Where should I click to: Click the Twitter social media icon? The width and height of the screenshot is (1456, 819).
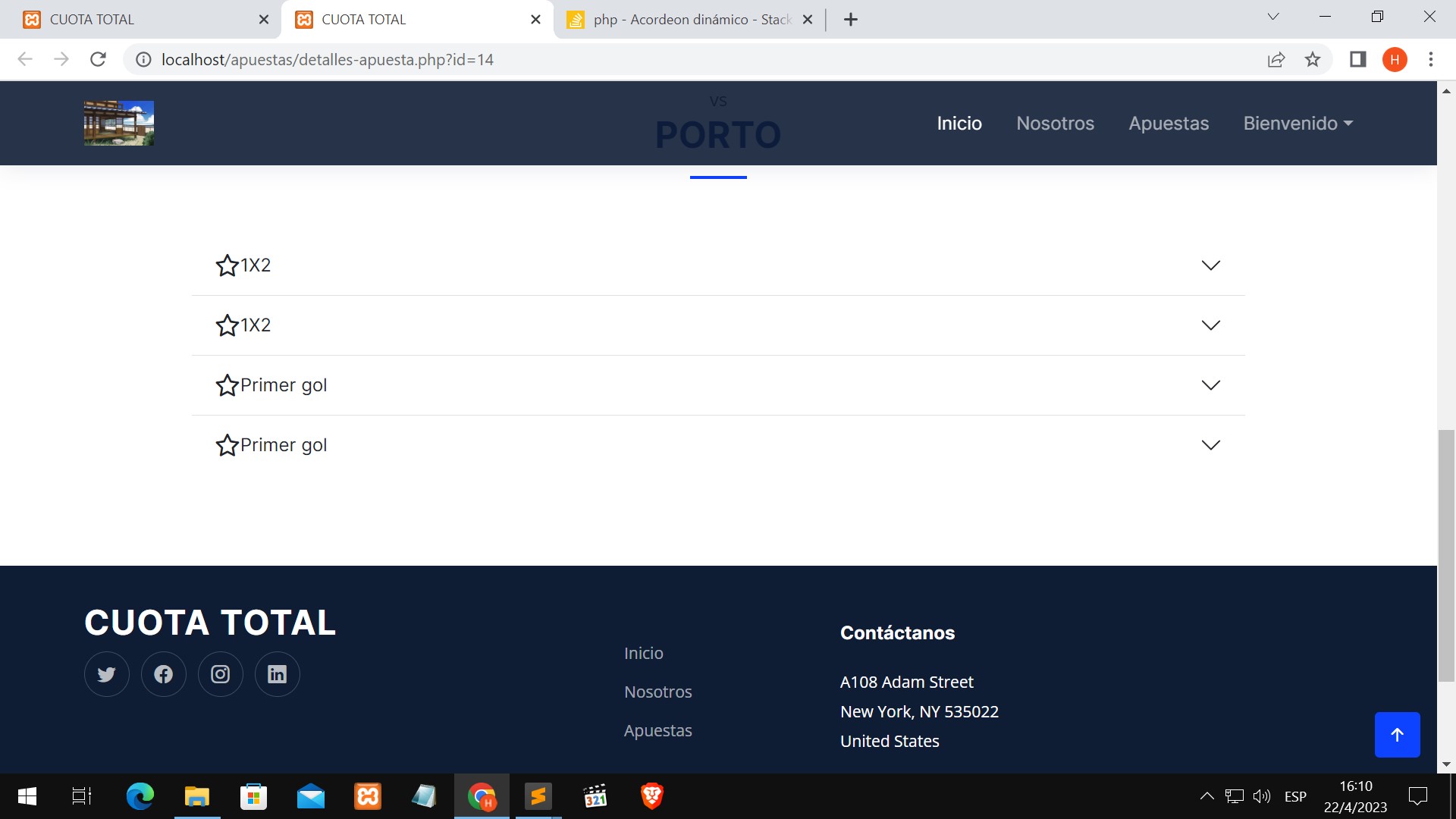click(x=106, y=673)
